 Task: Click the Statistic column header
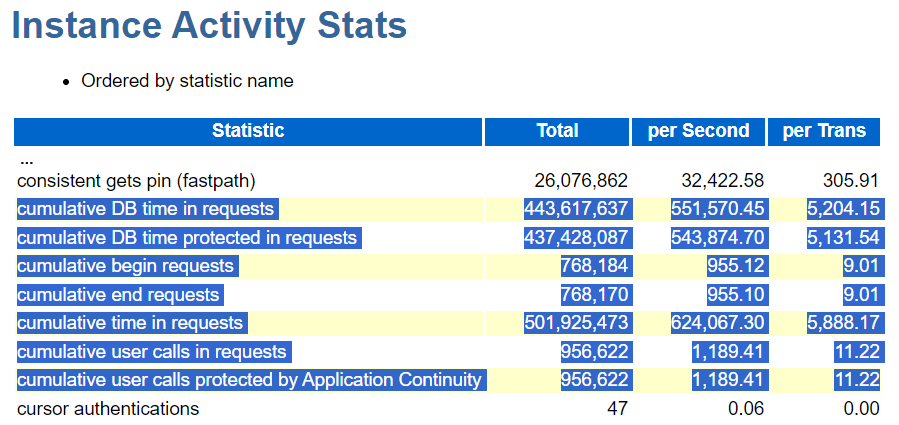point(248,131)
